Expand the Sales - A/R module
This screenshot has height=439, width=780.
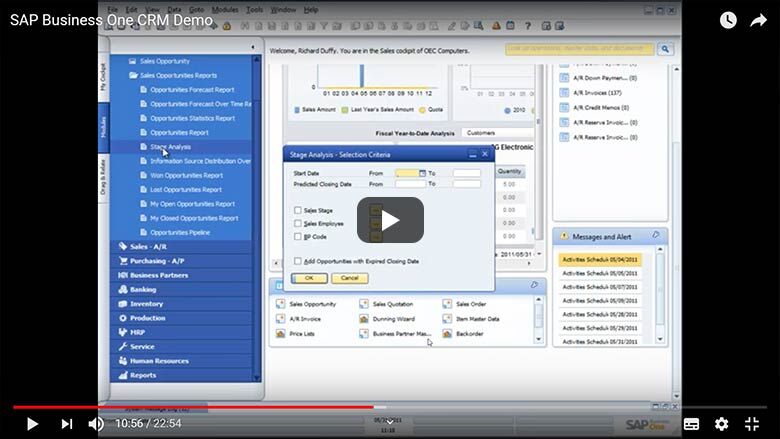coord(148,247)
